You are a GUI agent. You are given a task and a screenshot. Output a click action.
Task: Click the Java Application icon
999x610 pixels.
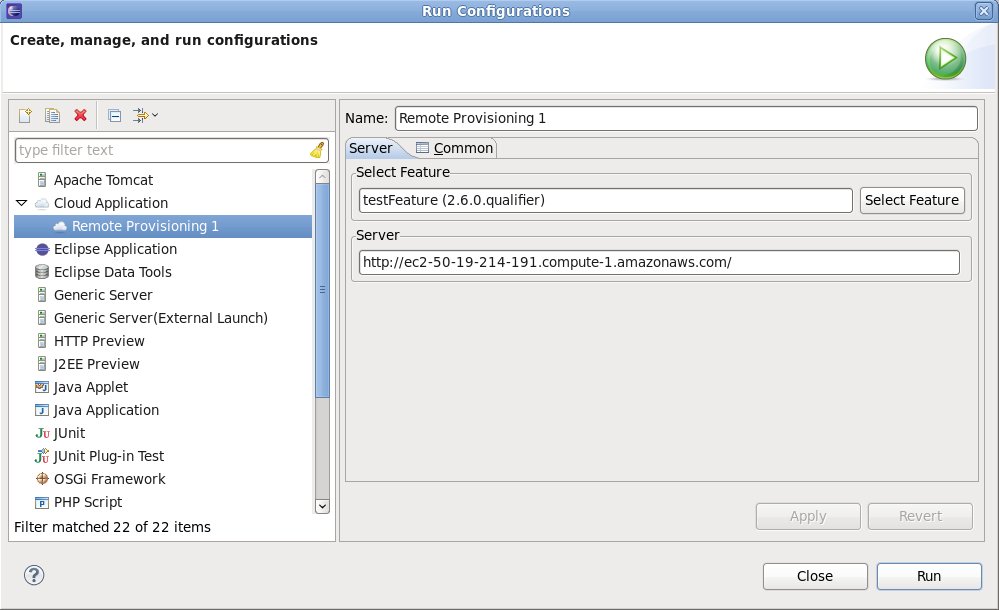42,410
